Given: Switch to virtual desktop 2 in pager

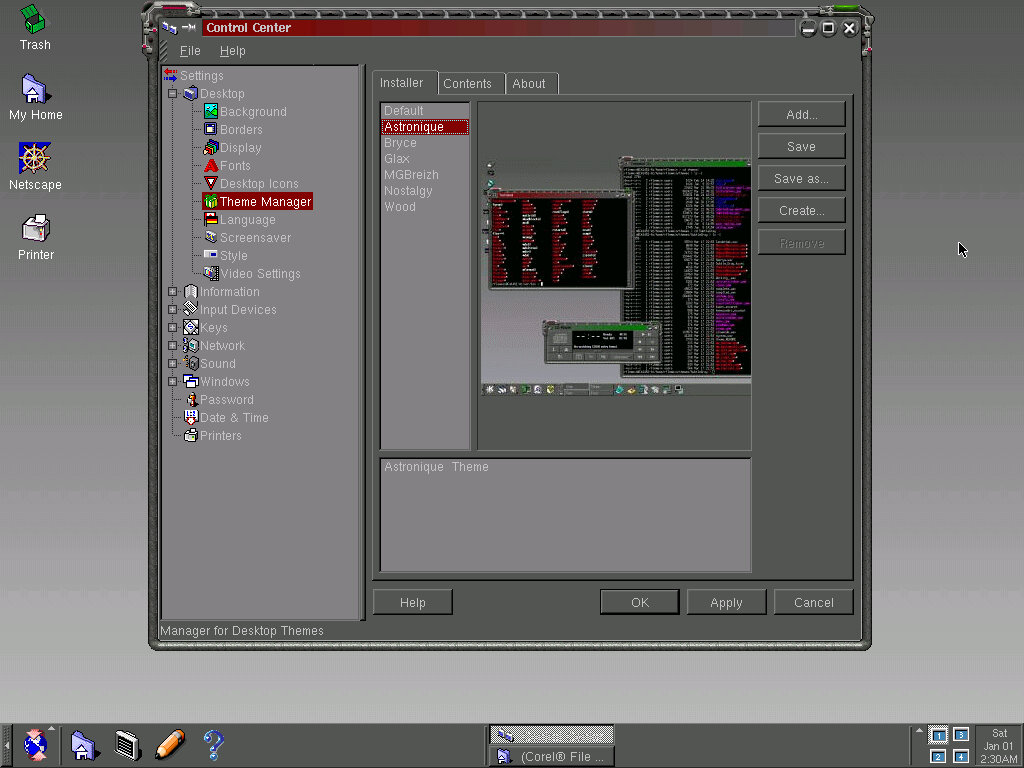Looking at the screenshot, I should [938, 756].
